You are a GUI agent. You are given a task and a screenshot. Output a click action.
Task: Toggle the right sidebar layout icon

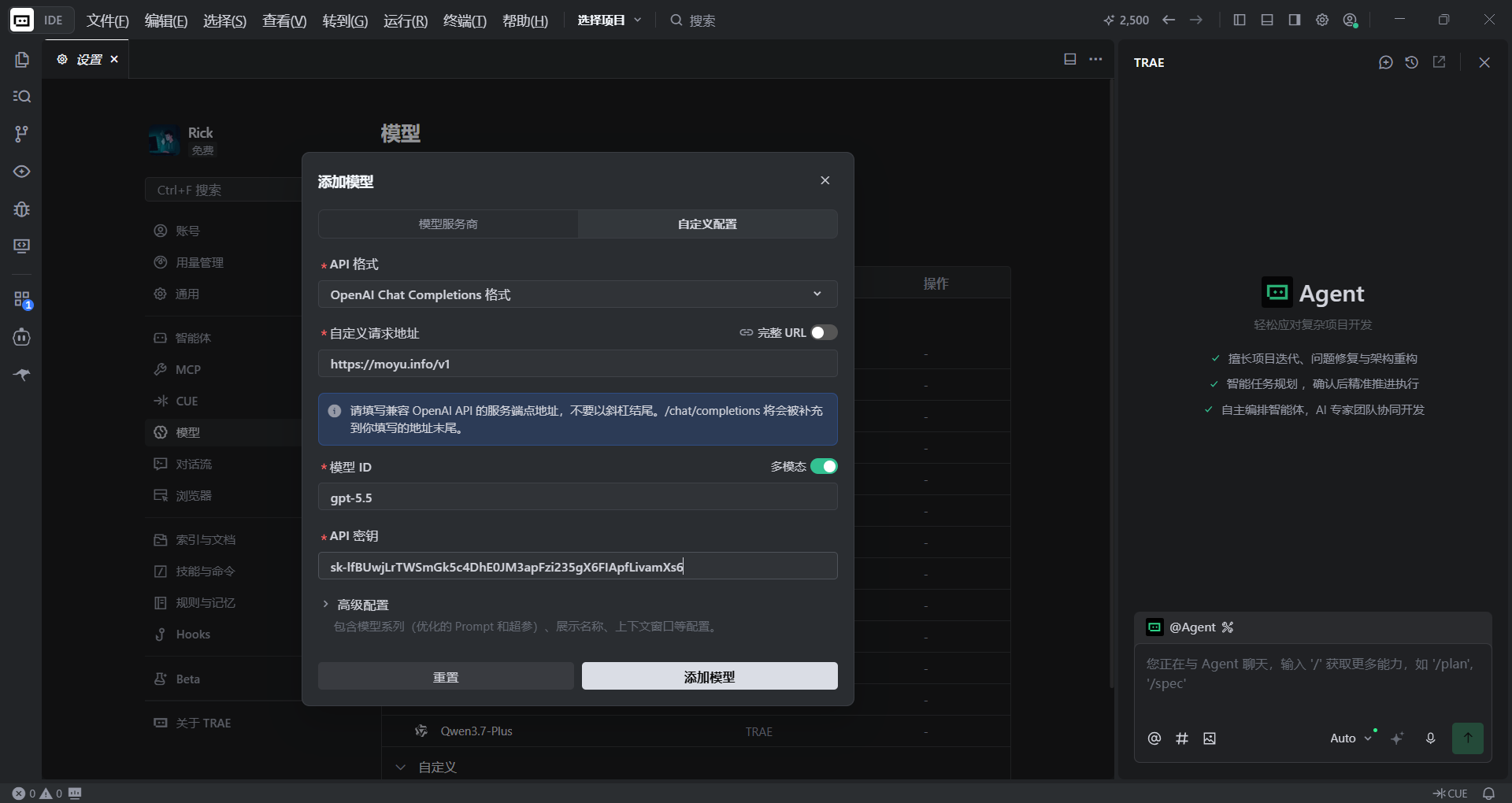tap(1295, 20)
